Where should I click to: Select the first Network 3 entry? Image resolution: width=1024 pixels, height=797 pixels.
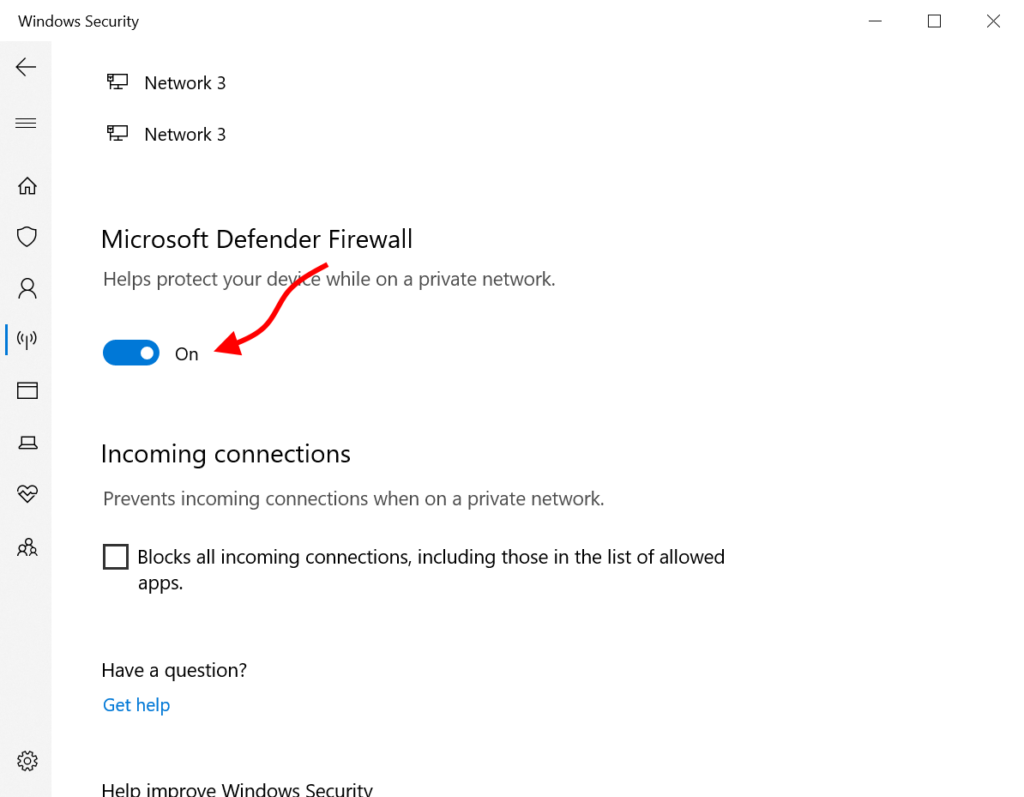point(166,83)
